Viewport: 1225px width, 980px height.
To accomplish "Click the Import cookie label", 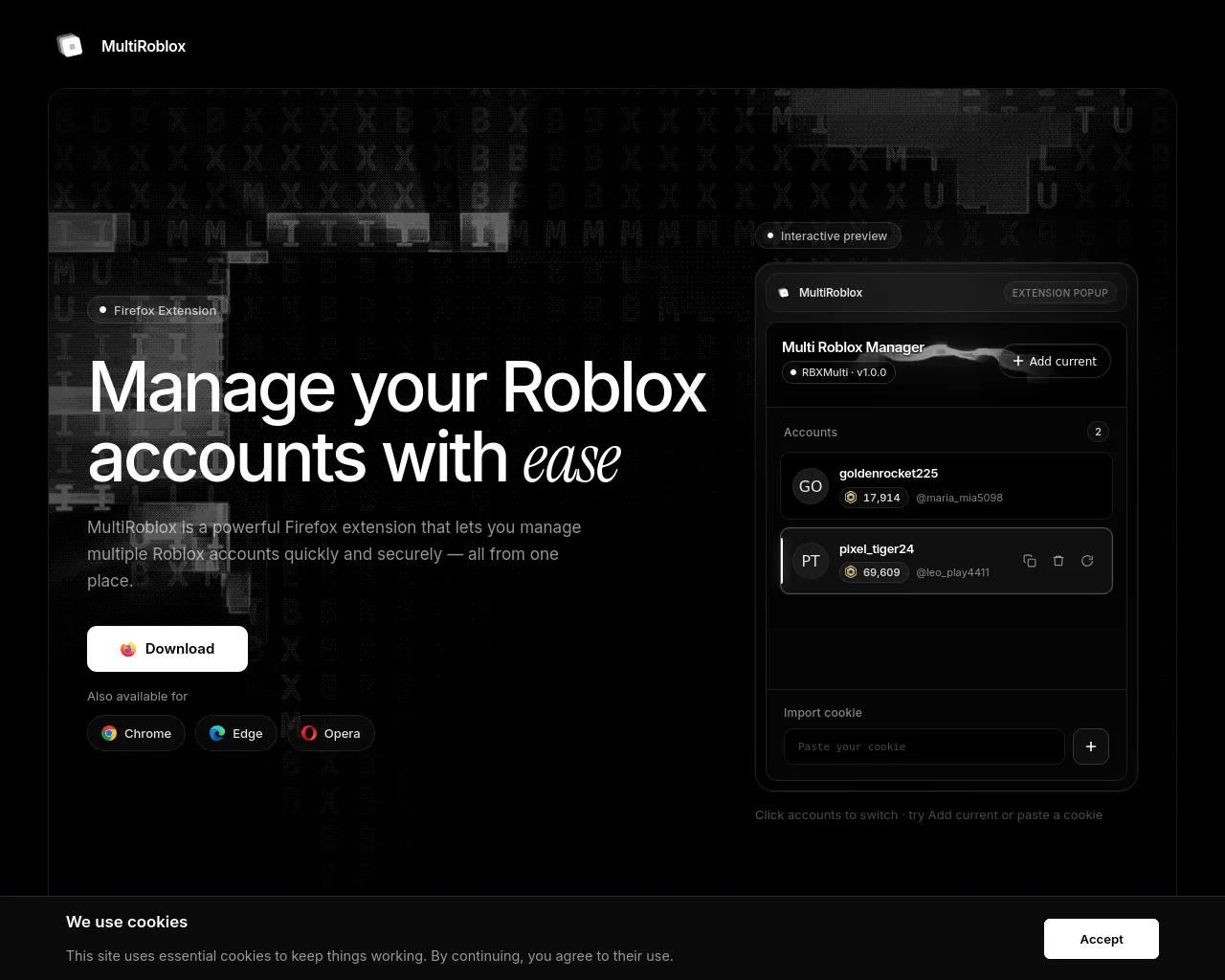I will click(823, 713).
